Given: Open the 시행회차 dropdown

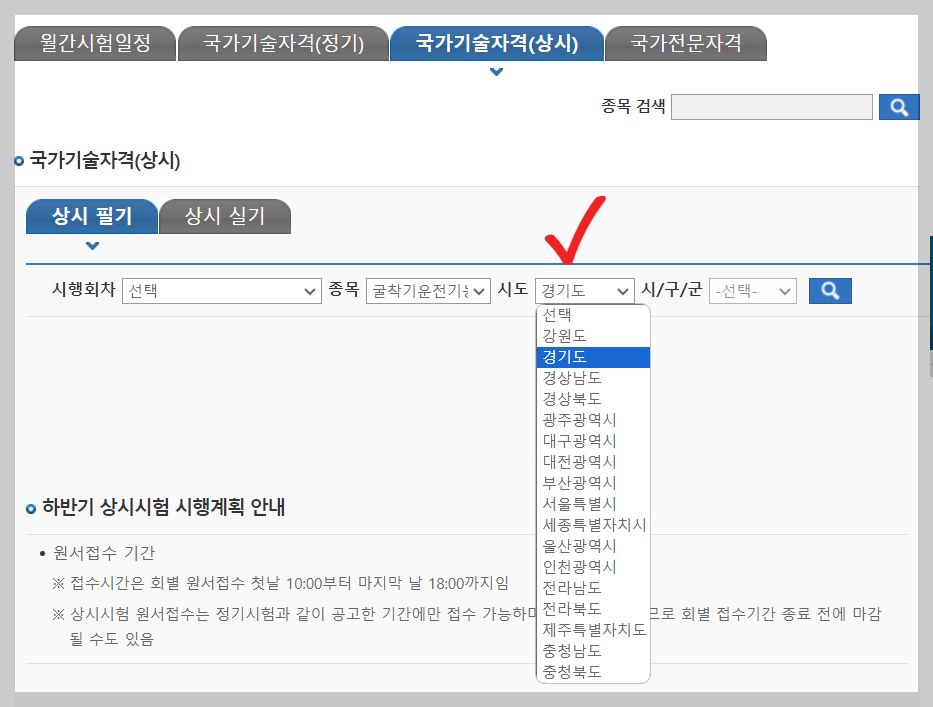Looking at the screenshot, I should point(222,290).
